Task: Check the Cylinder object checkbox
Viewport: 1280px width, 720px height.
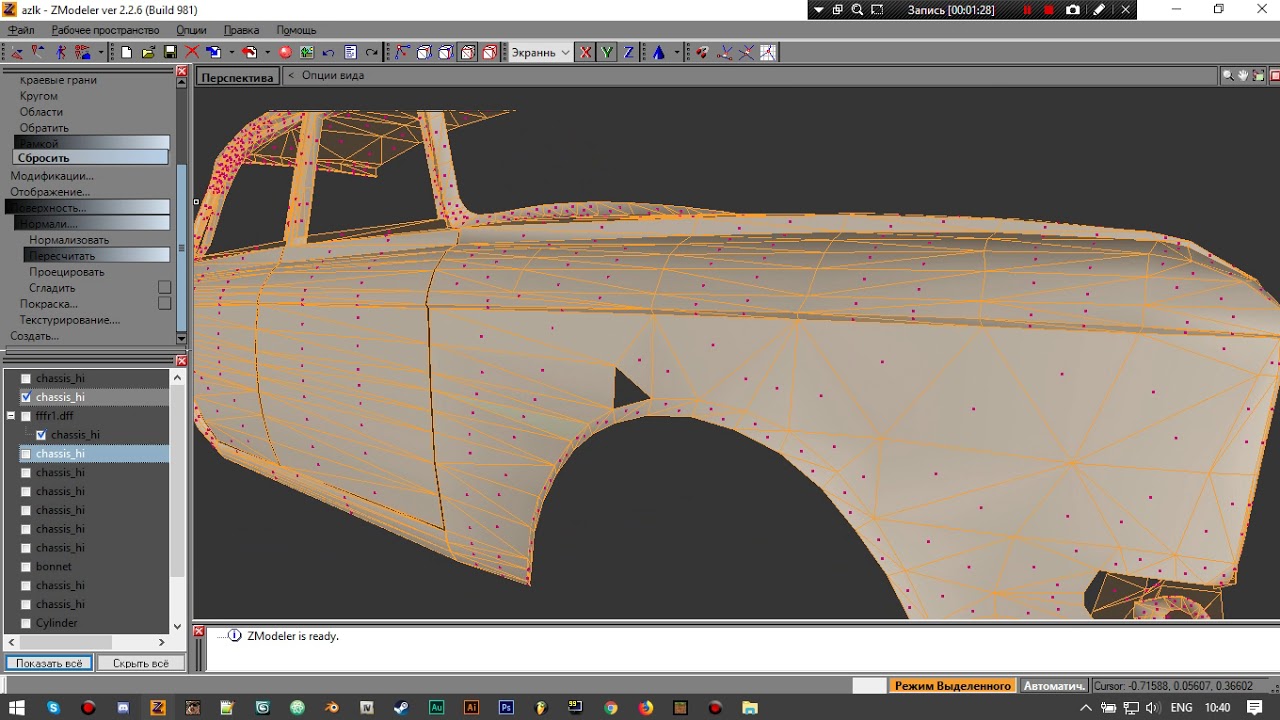Action: point(26,623)
